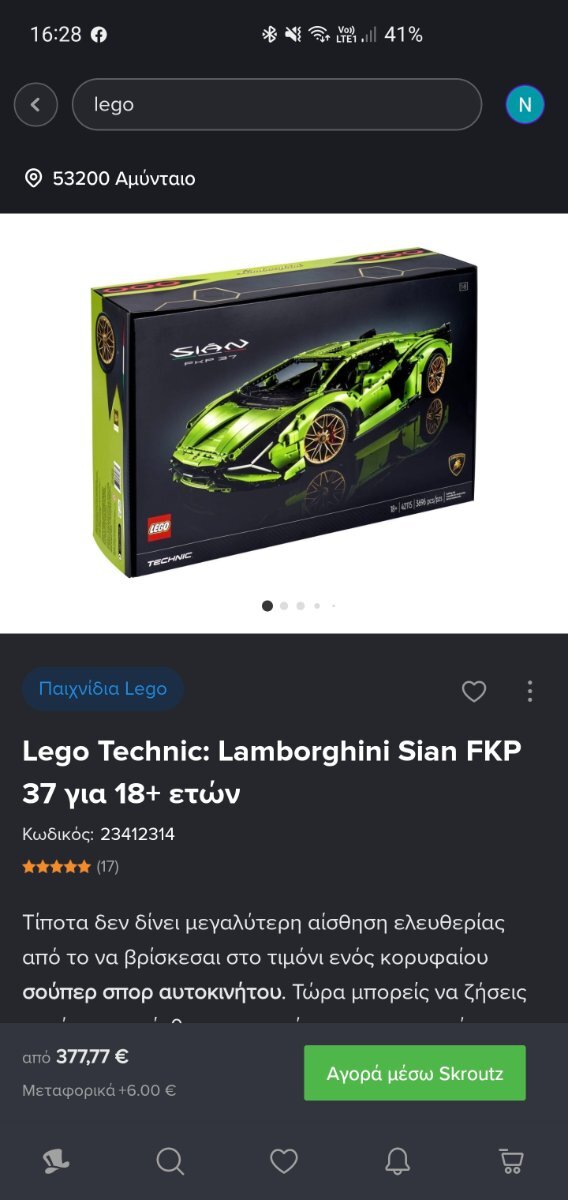Open the N profile avatar
Viewport: 568px width, 1200px height.
(525, 104)
